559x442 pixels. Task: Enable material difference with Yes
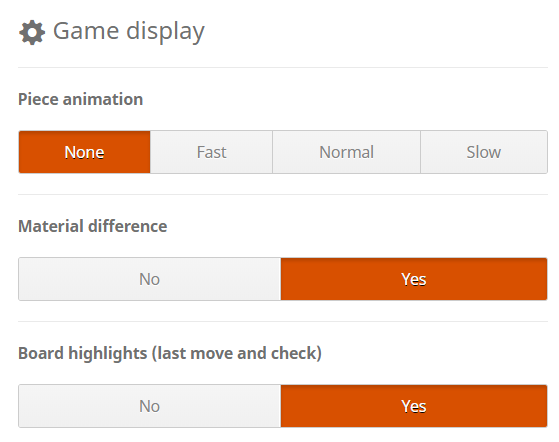414,279
